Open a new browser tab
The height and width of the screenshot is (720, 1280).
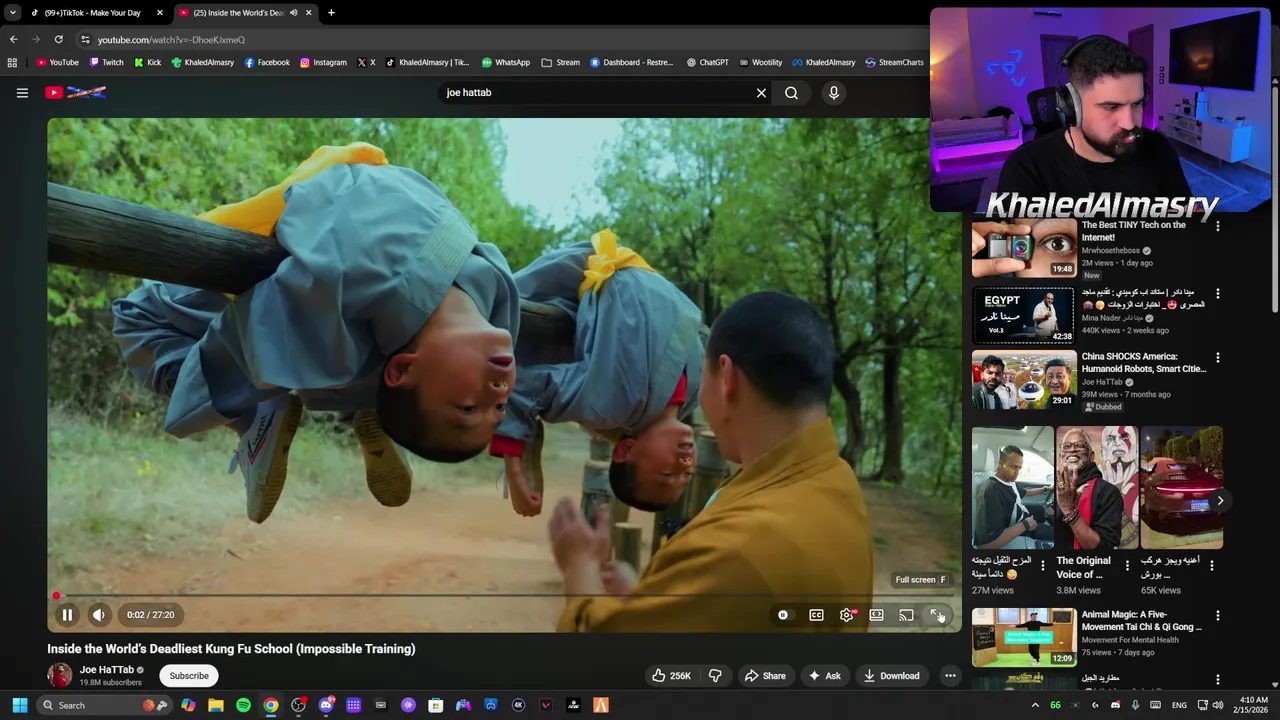pyautogui.click(x=331, y=13)
